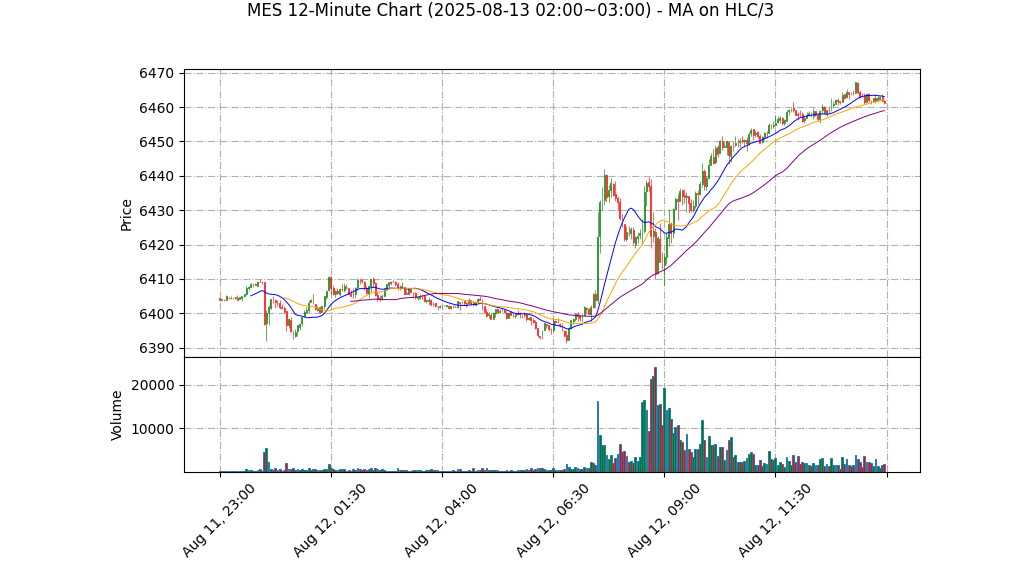This screenshot has width=1022, height=575.
Task: Click the tallest volume bar near 09:00
Action: [x=655, y=420]
